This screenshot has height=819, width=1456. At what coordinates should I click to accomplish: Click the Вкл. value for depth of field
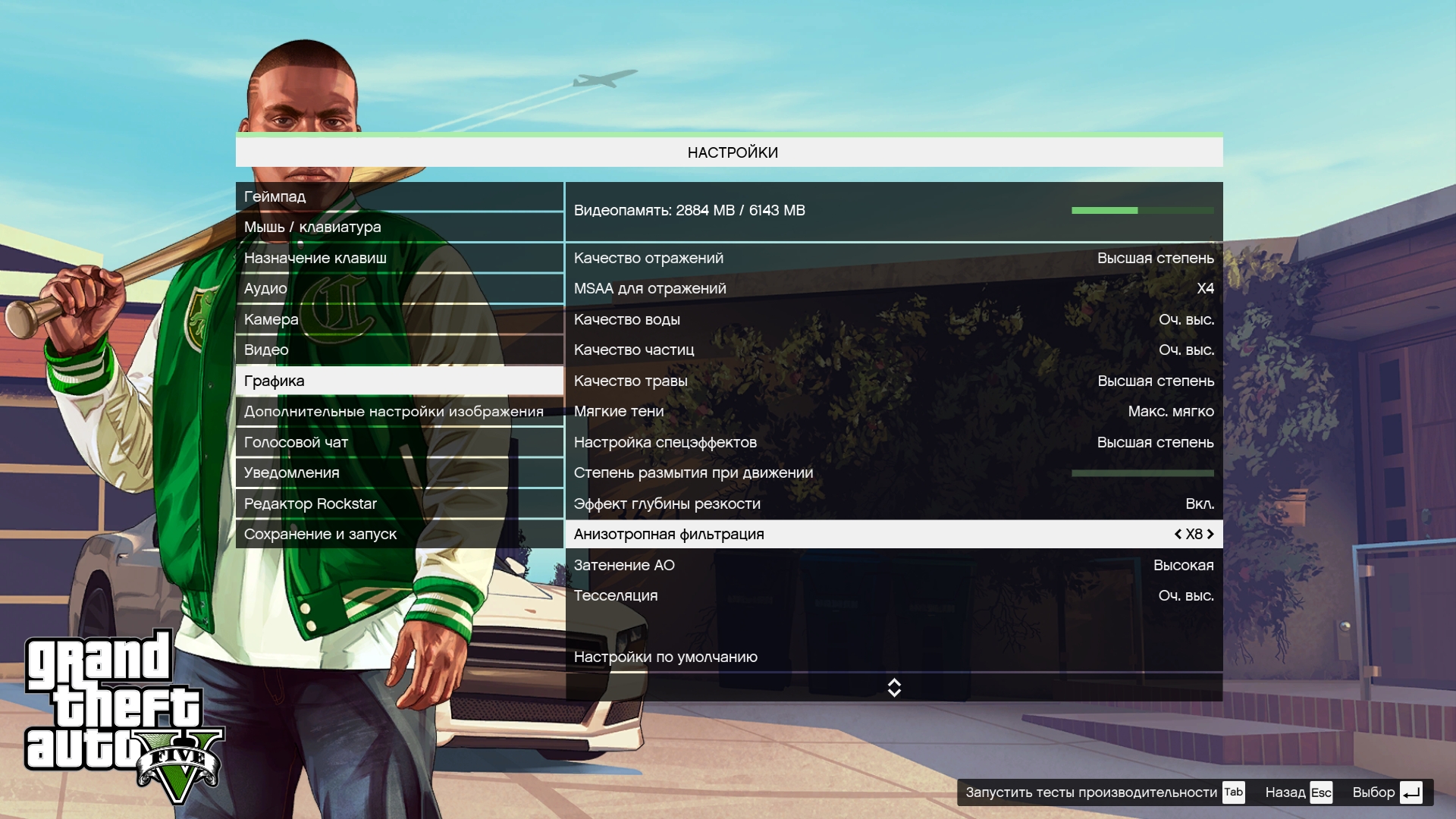coord(1200,504)
